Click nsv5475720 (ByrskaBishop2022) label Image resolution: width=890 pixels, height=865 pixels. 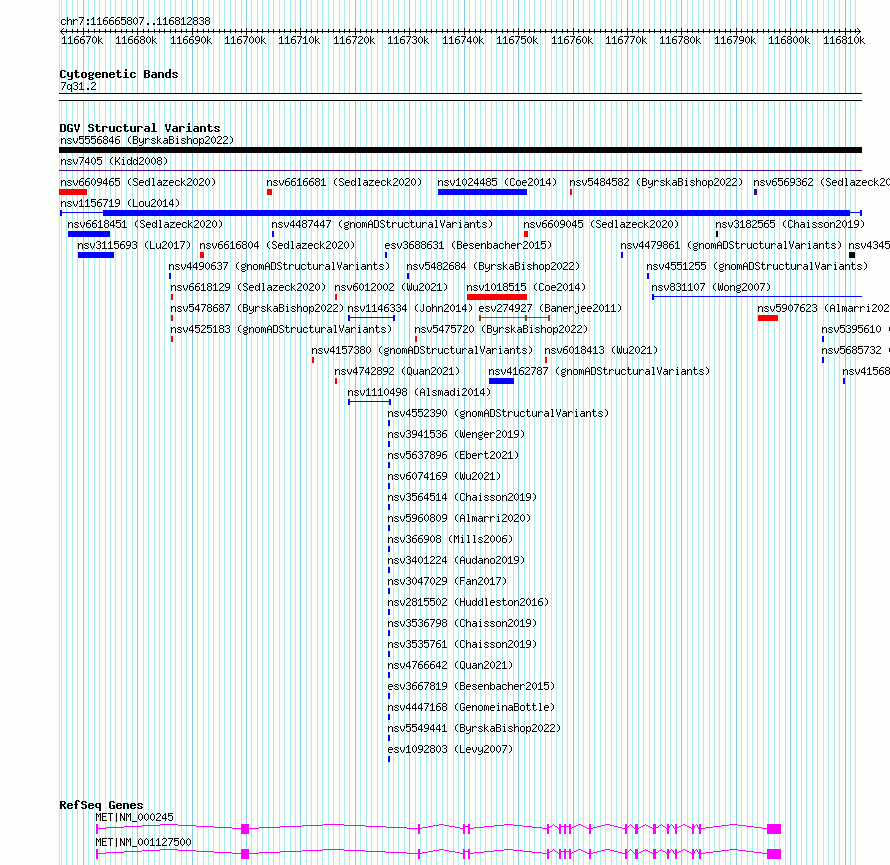[x=501, y=329]
